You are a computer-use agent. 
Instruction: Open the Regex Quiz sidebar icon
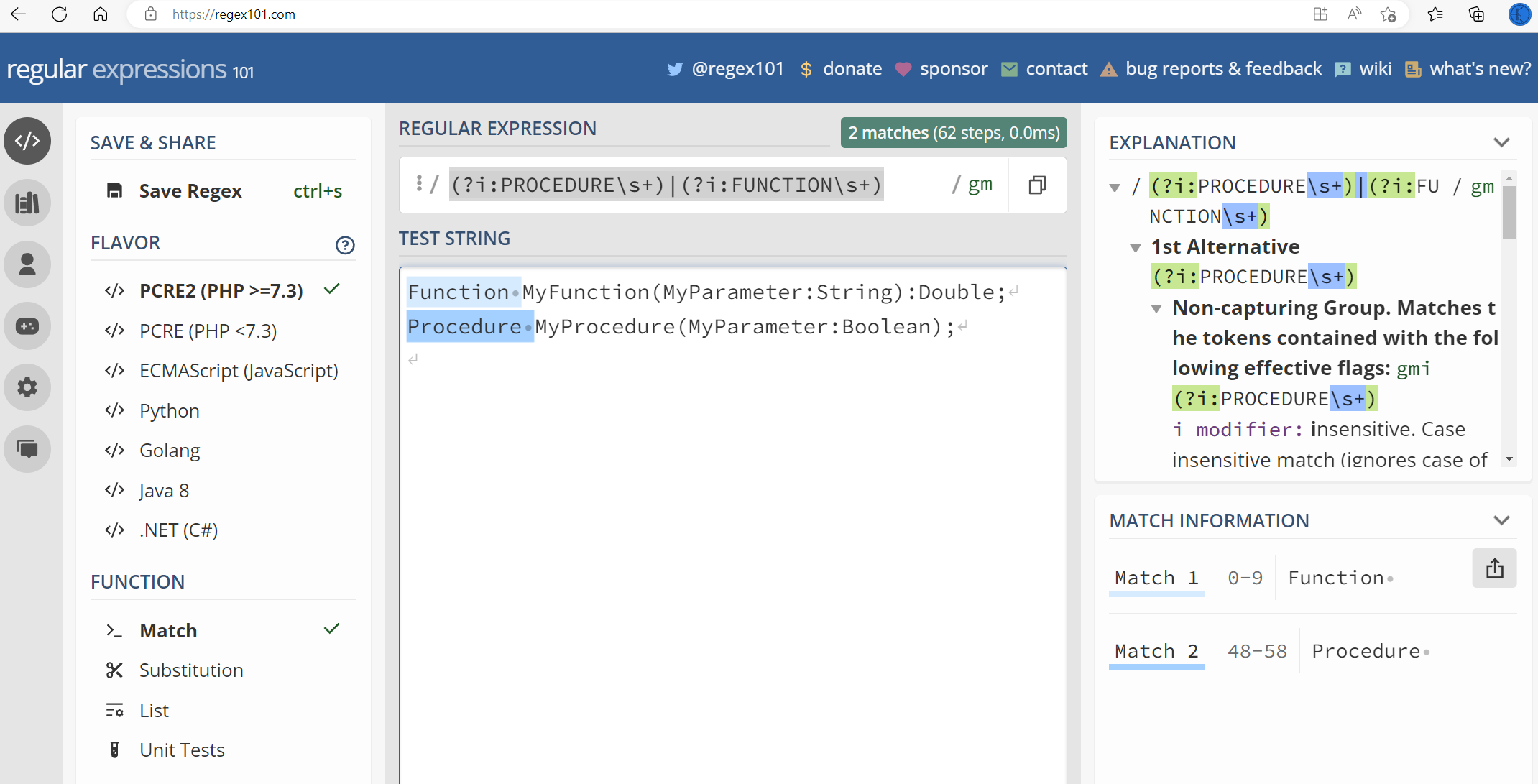(x=27, y=326)
